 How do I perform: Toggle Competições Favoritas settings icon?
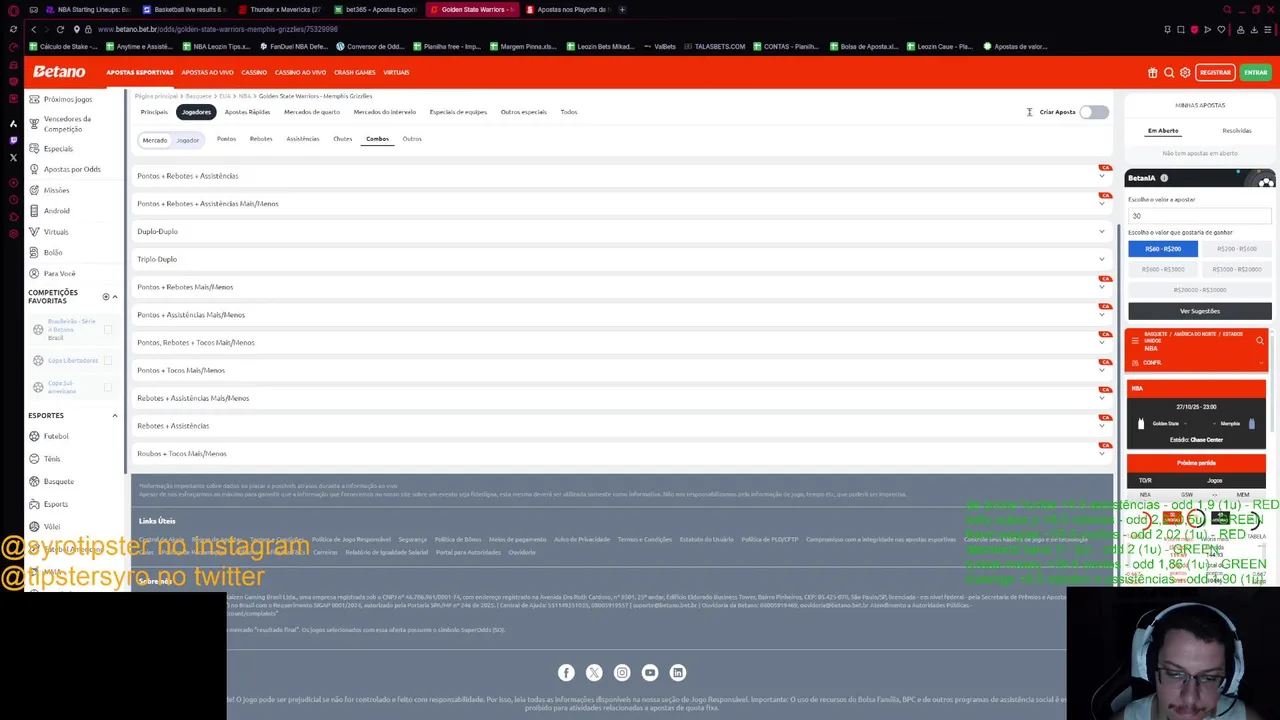tap(105, 297)
